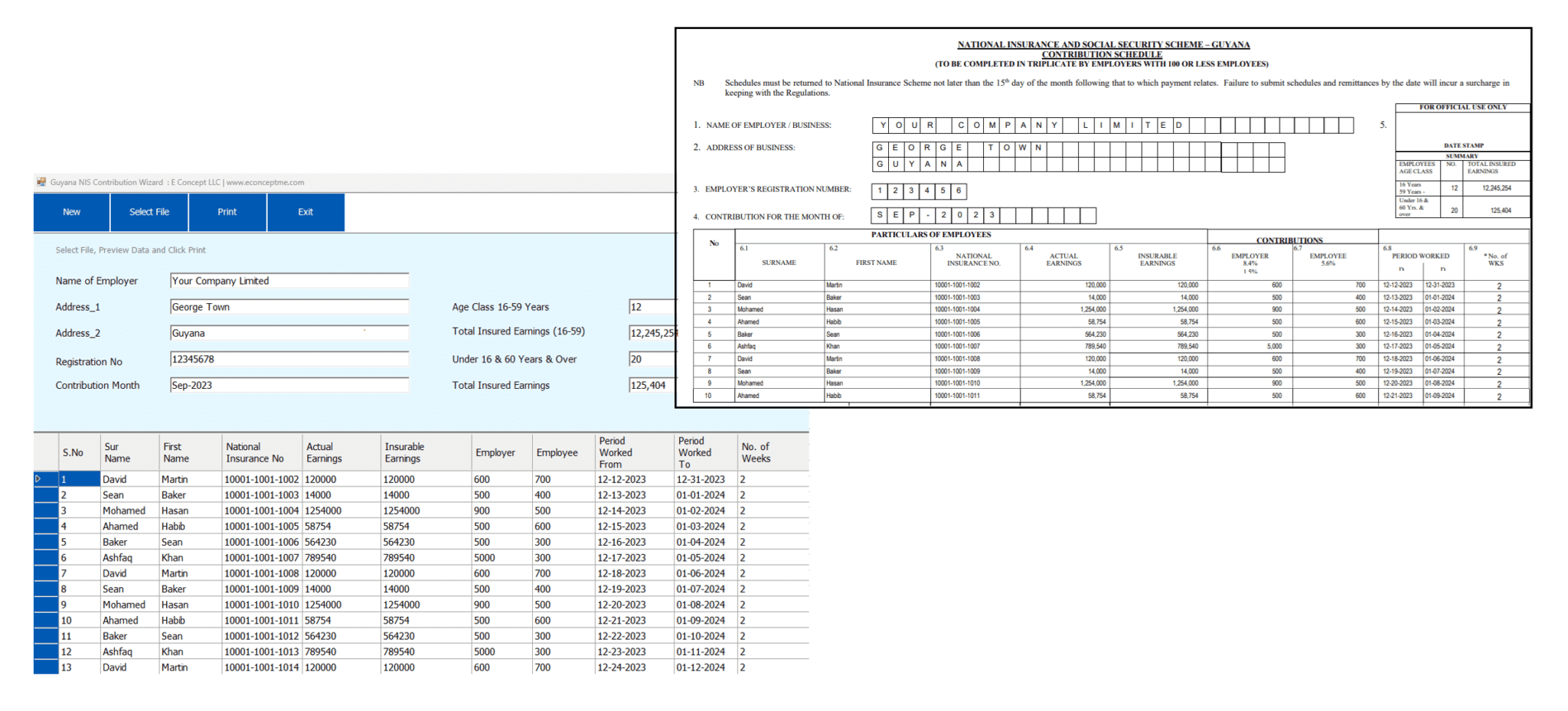Click the Actual Earnings column header
1568x711 pixels.
[x=341, y=452]
